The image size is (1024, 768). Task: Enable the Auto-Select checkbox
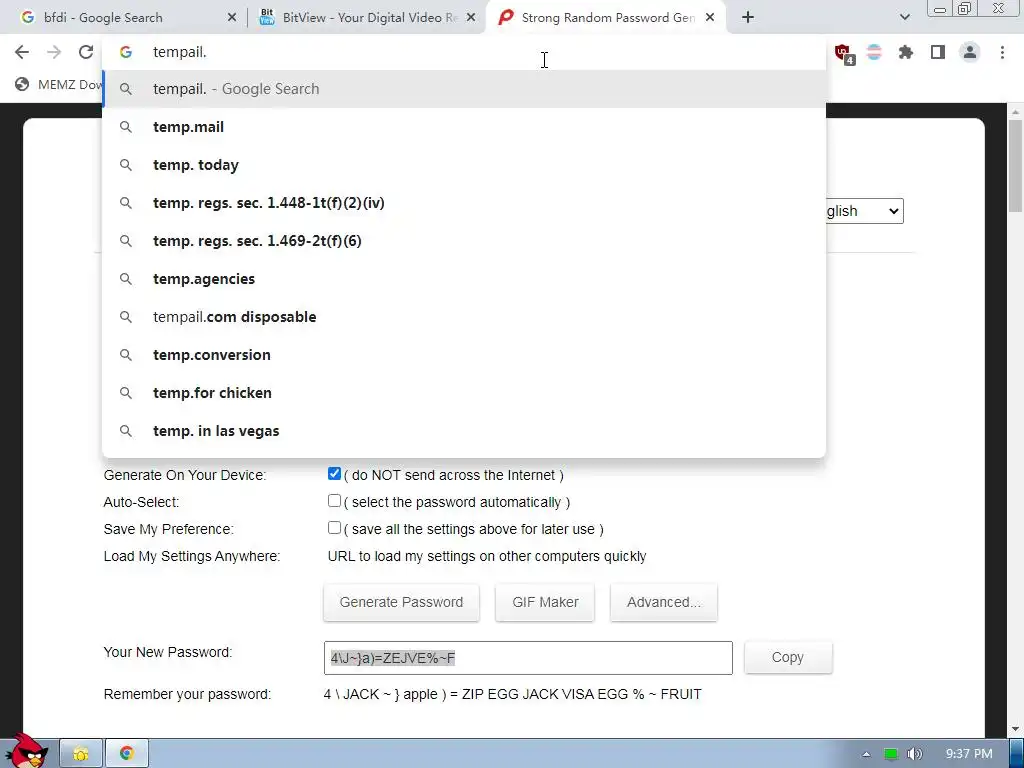pyautogui.click(x=334, y=501)
